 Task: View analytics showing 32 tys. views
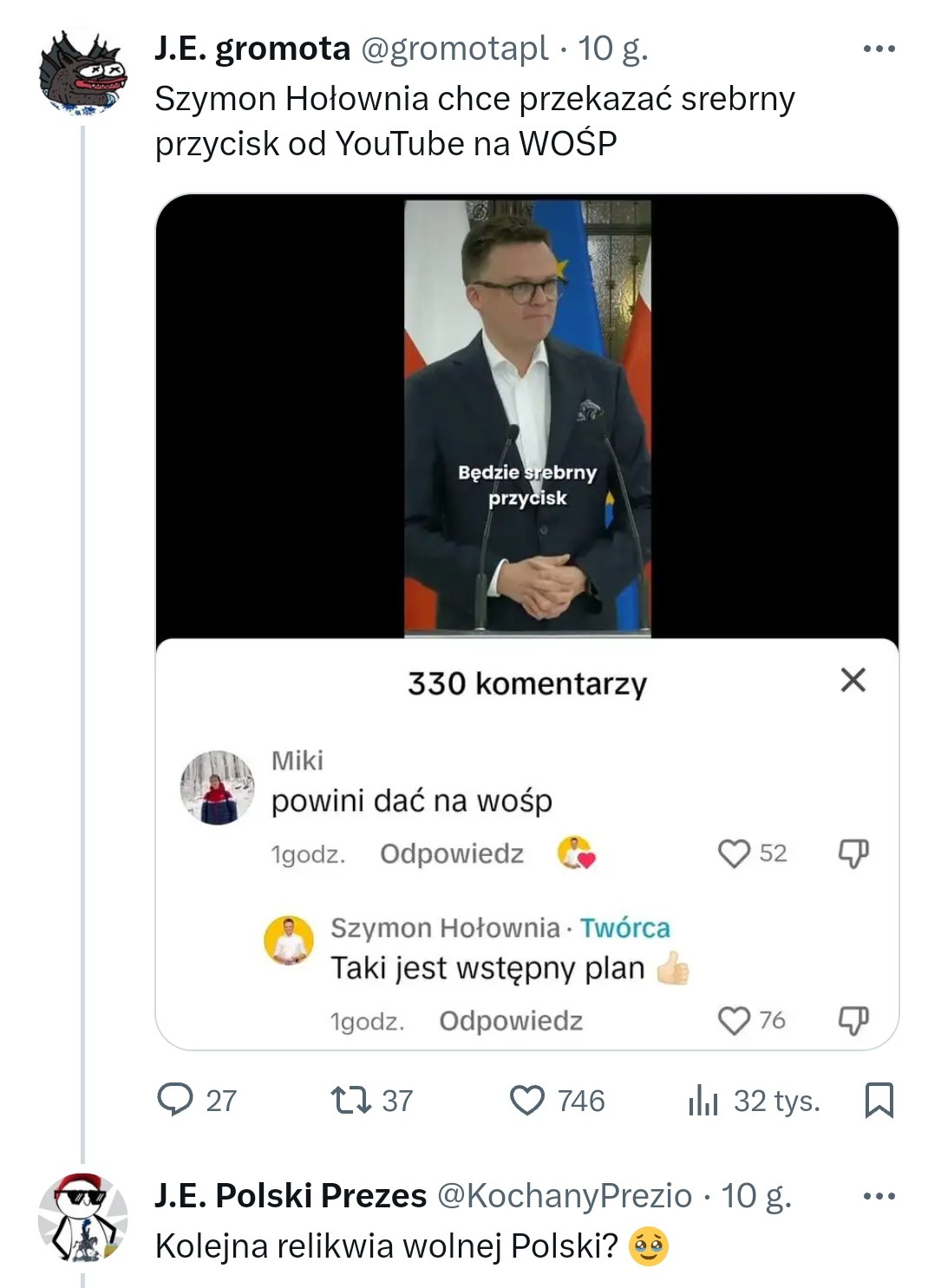coord(703,1101)
